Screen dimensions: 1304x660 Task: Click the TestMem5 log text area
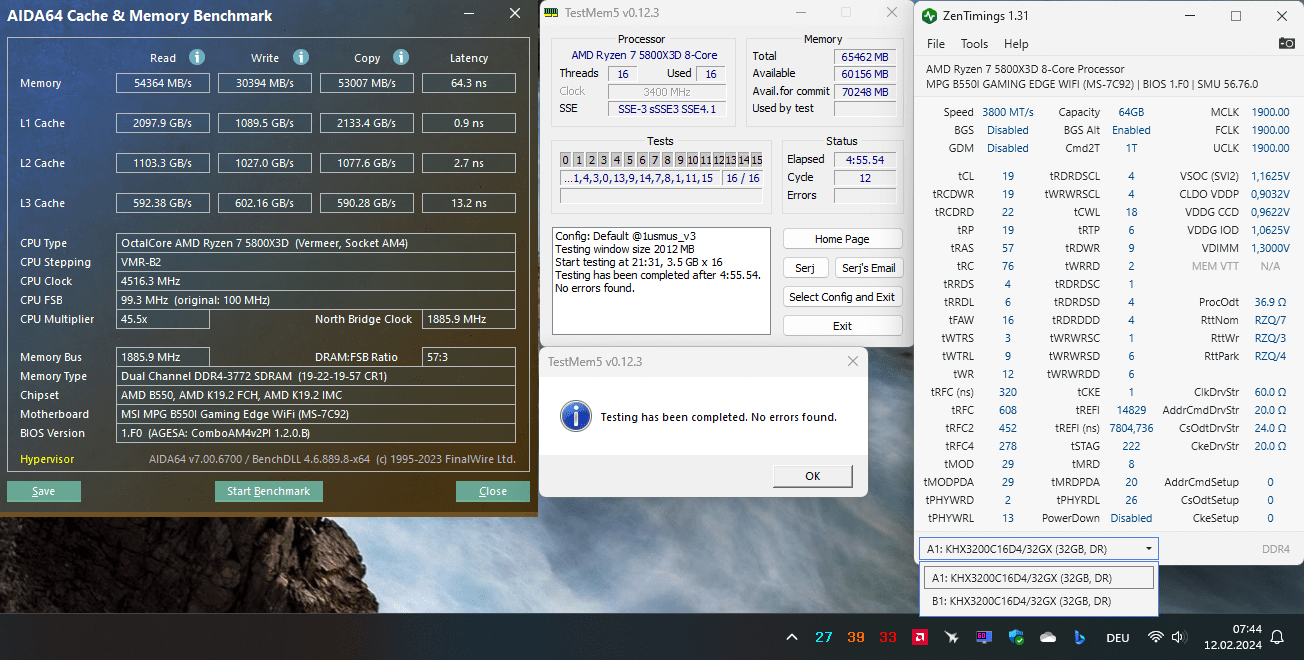(661, 281)
